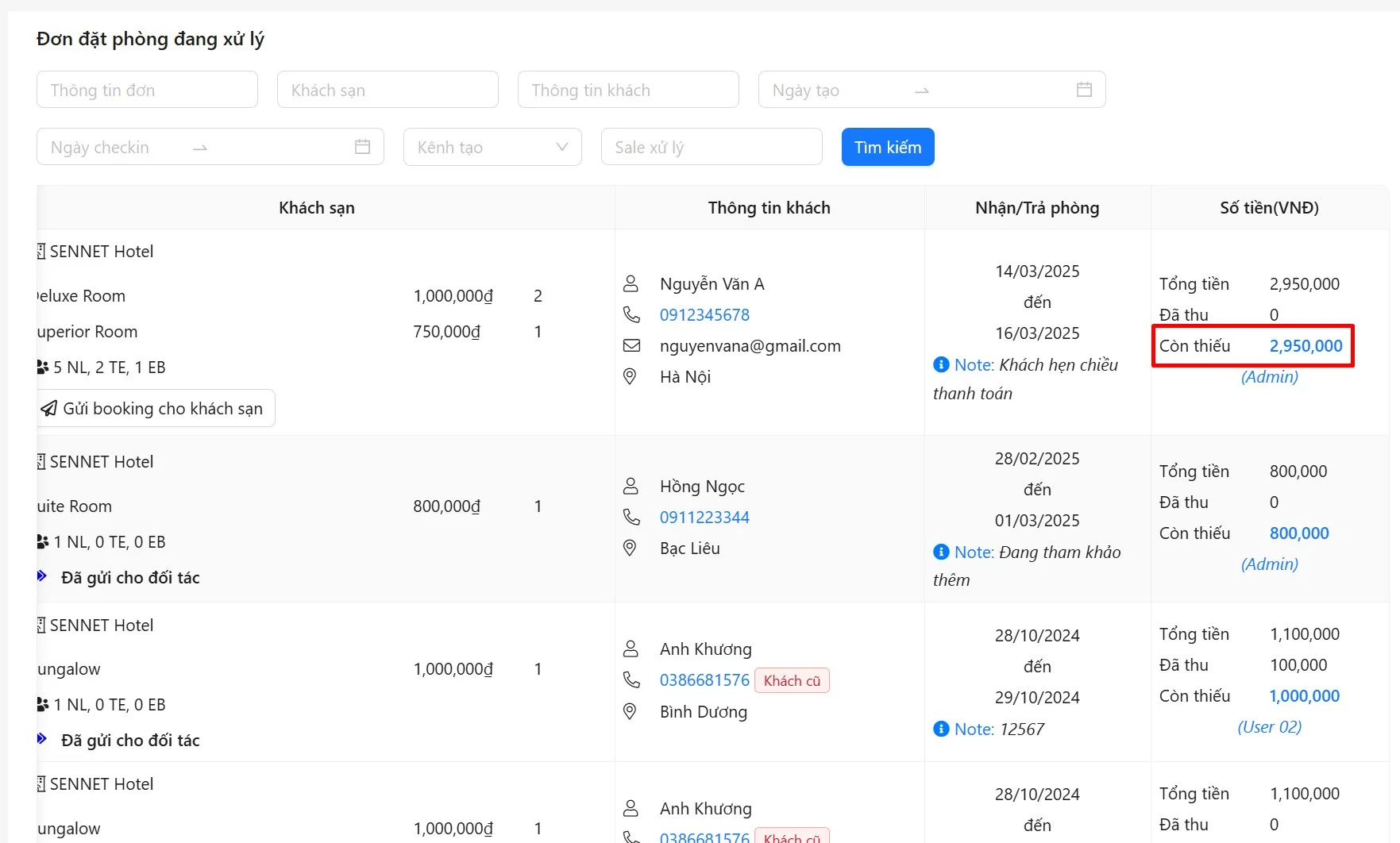This screenshot has width=1400, height=843.
Task: Click Gửi booking cho khách sạn button
Action: (x=155, y=408)
